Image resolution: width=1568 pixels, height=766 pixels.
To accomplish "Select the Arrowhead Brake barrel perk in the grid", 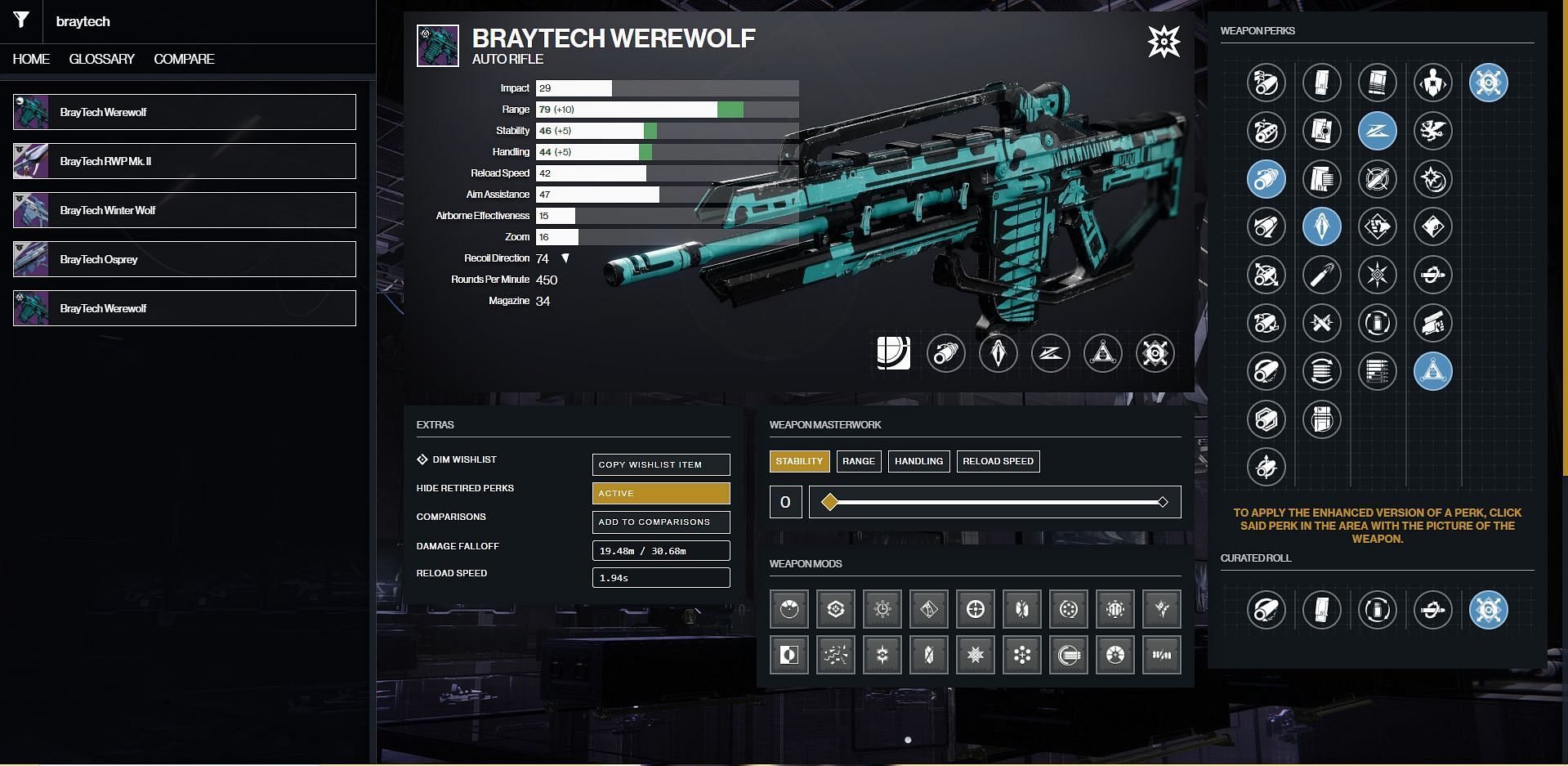I will 1266,83.
